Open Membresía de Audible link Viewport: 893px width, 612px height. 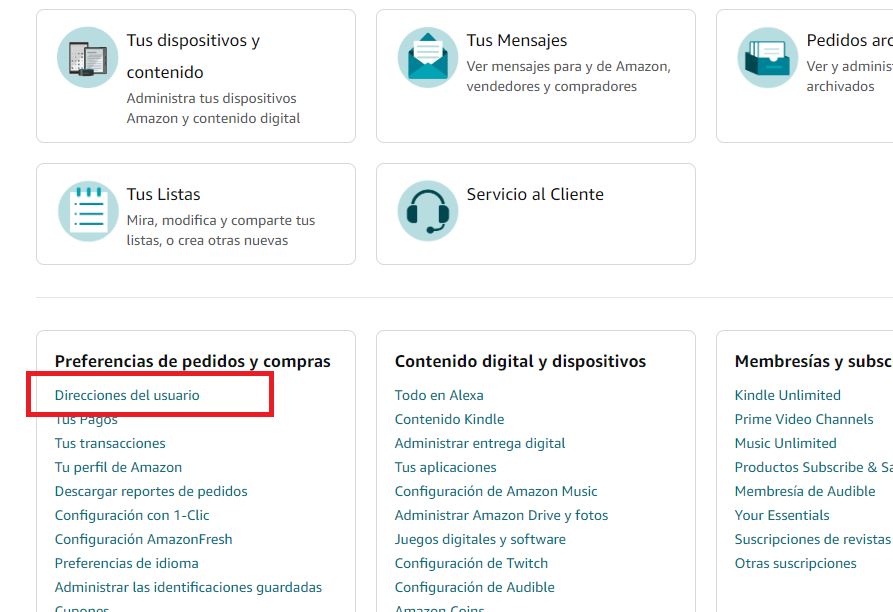805,491
